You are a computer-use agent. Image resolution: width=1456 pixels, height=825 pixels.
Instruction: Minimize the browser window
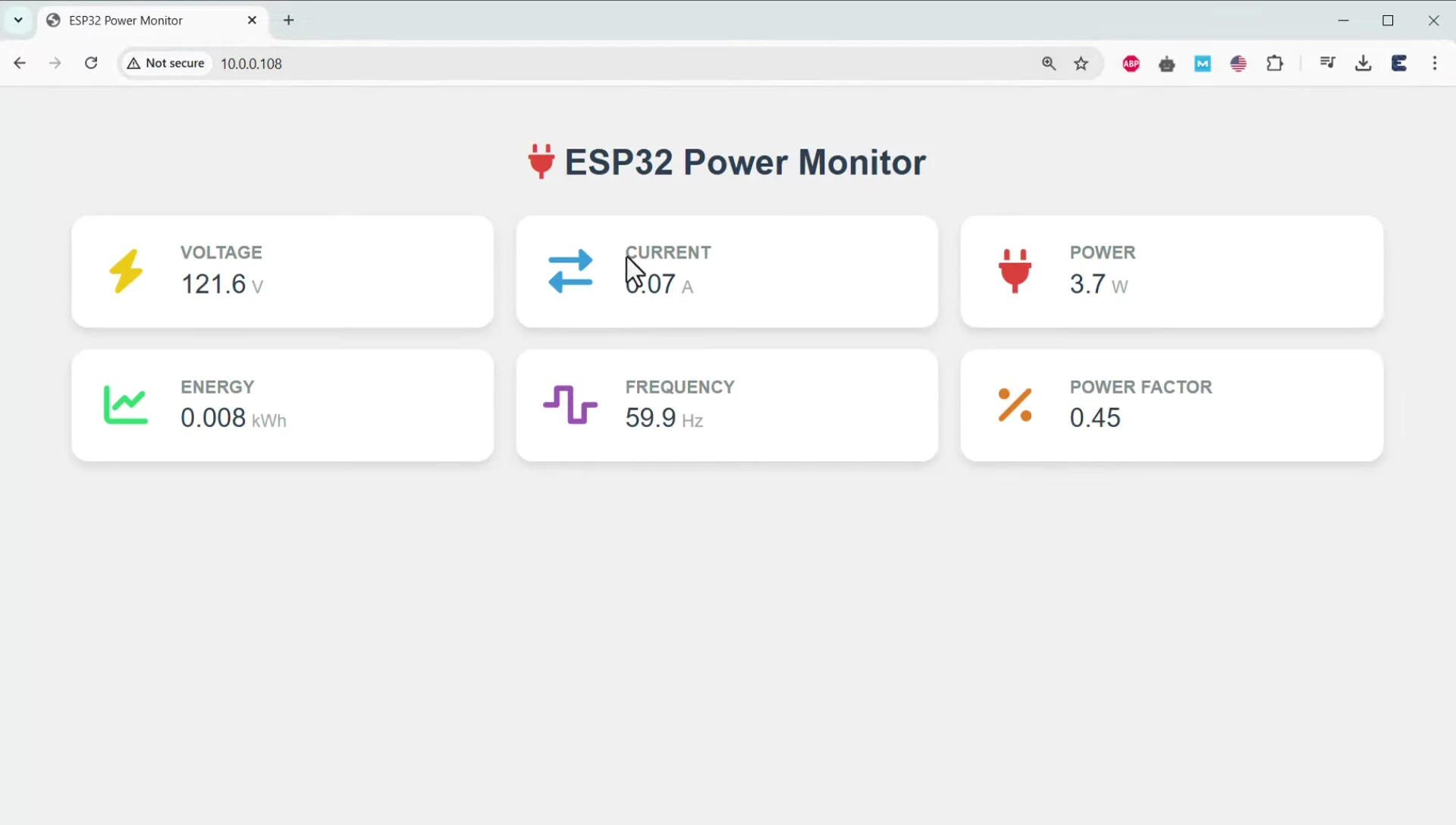point(1344,20)
